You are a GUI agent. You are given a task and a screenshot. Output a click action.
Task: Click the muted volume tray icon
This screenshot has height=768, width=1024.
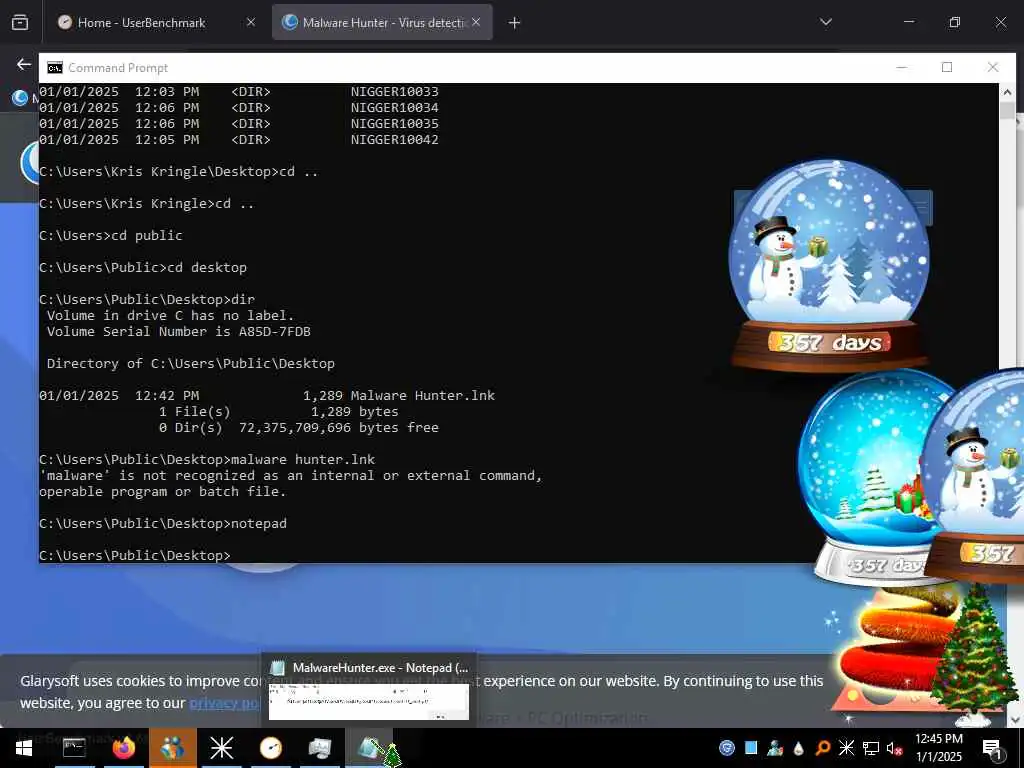click(894, 748)
